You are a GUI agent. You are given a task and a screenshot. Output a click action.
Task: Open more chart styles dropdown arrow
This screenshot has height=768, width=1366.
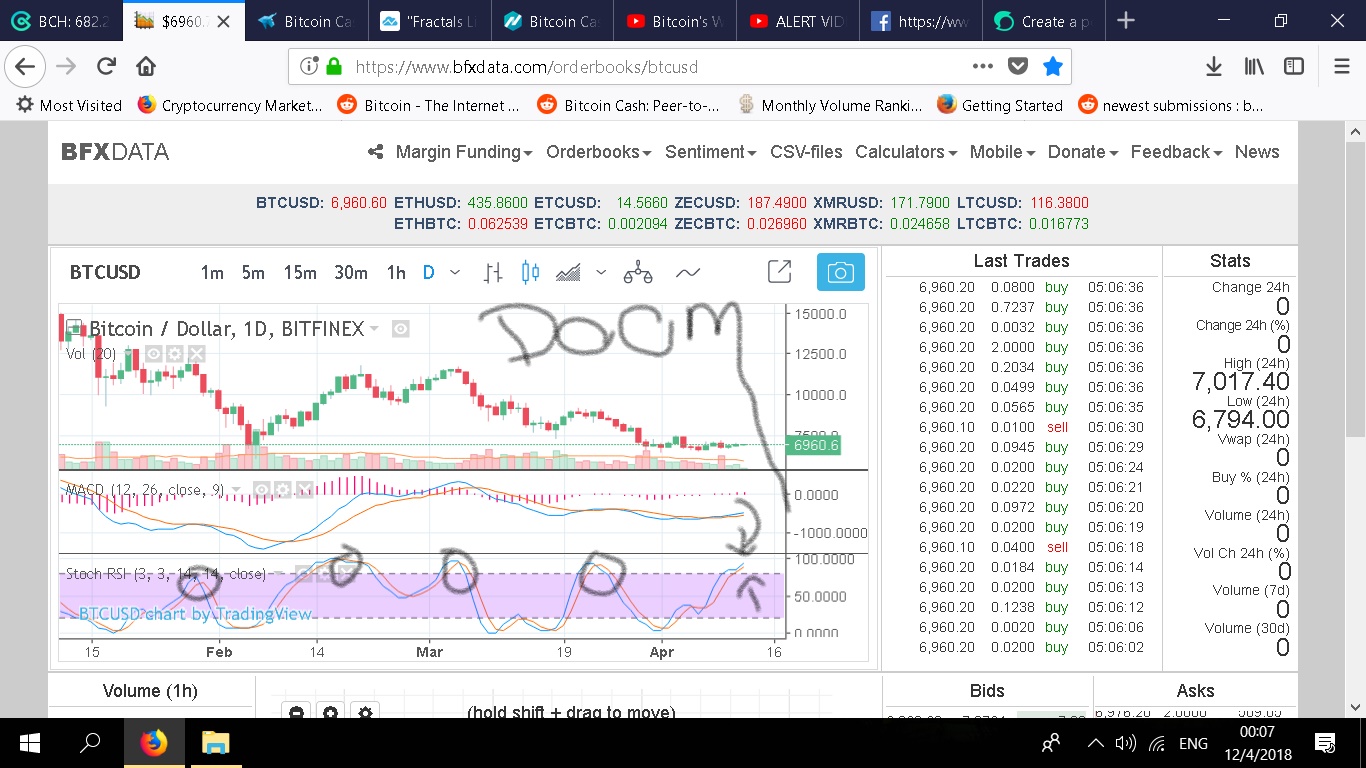(x=601, y=273)
